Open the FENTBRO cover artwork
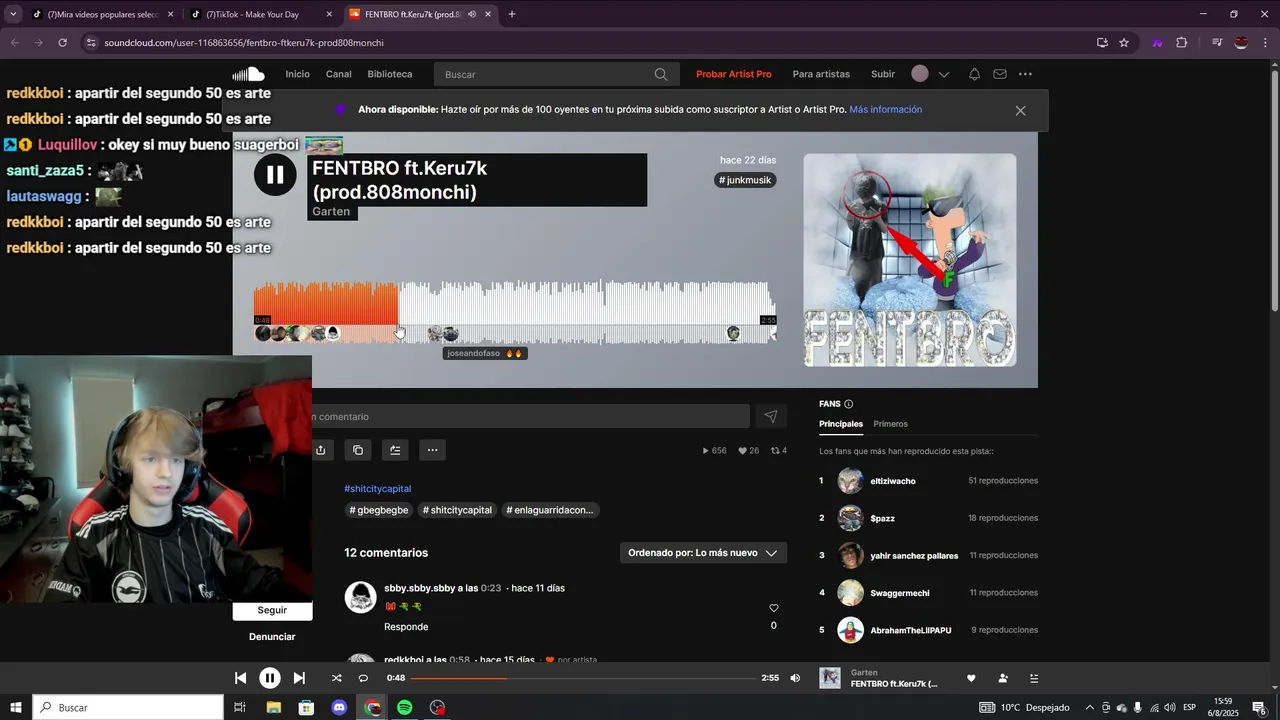Screen dimensions: 1280x720 pyautogui.click(x=910, y=260)
